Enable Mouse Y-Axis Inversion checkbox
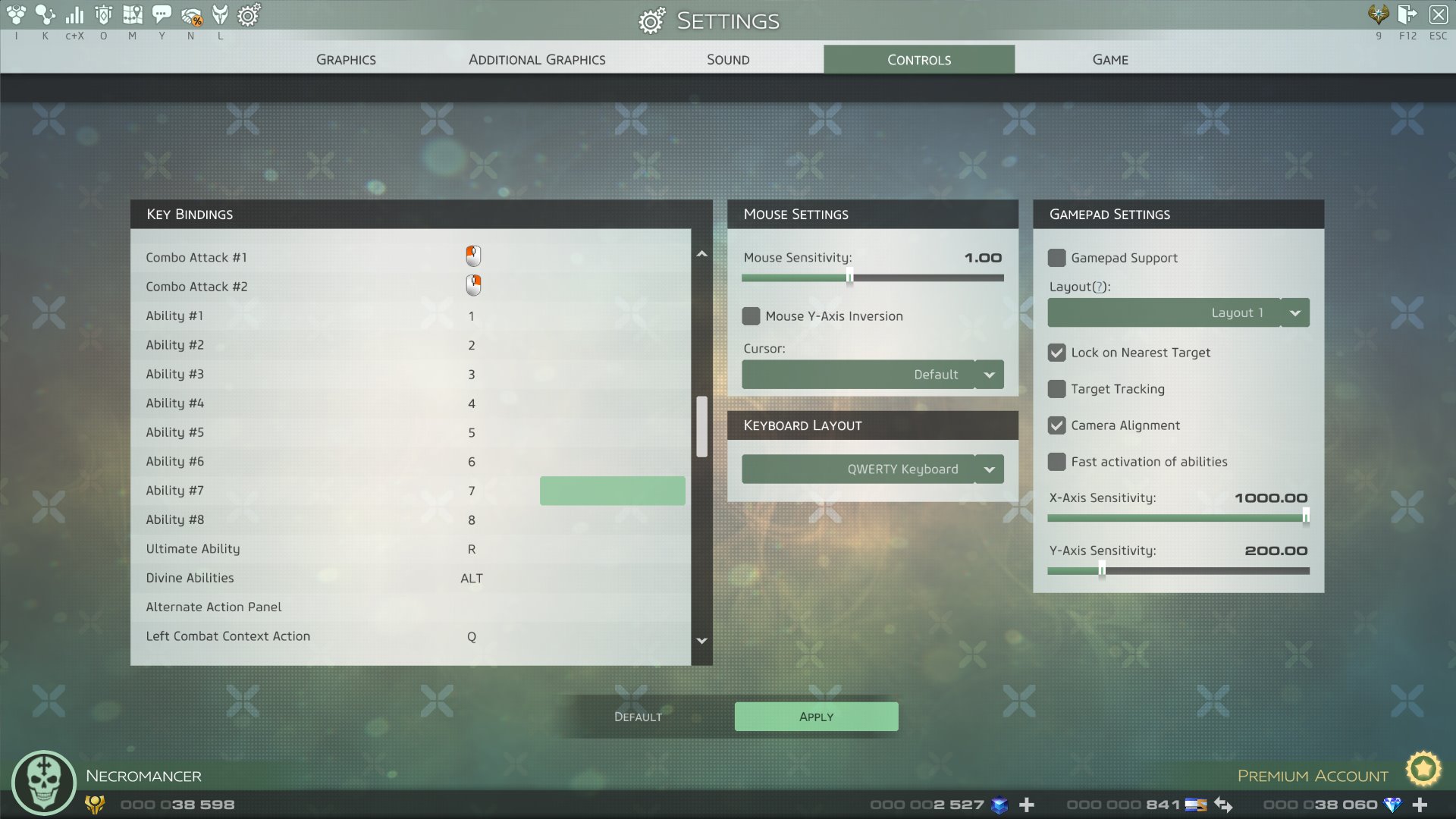 tap(751, 316)
